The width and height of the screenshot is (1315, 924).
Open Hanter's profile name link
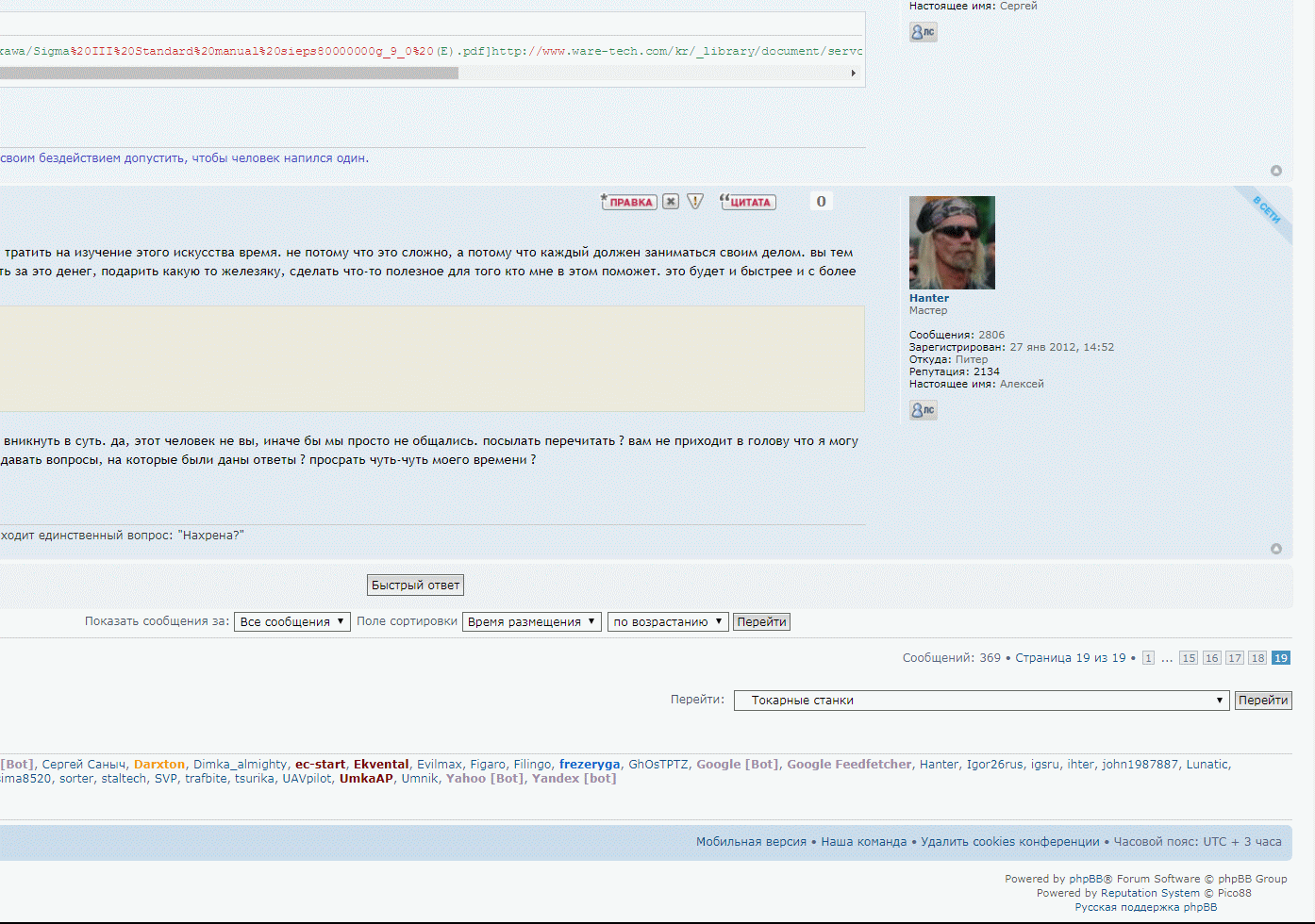point(929,298)
